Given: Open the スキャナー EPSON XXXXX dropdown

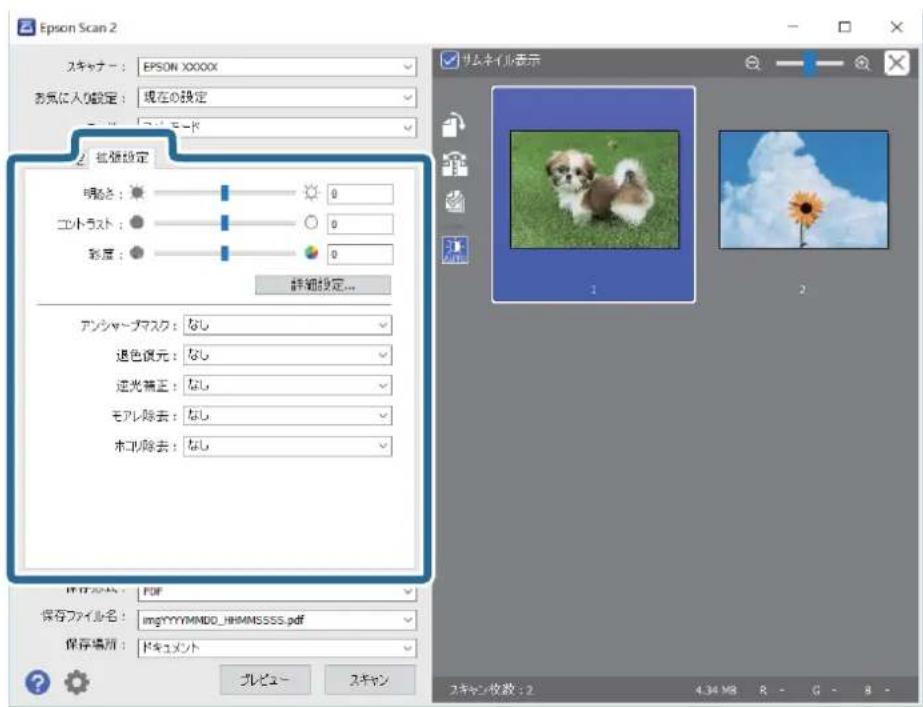Looking at the screenshot, I should coord(277,67).
